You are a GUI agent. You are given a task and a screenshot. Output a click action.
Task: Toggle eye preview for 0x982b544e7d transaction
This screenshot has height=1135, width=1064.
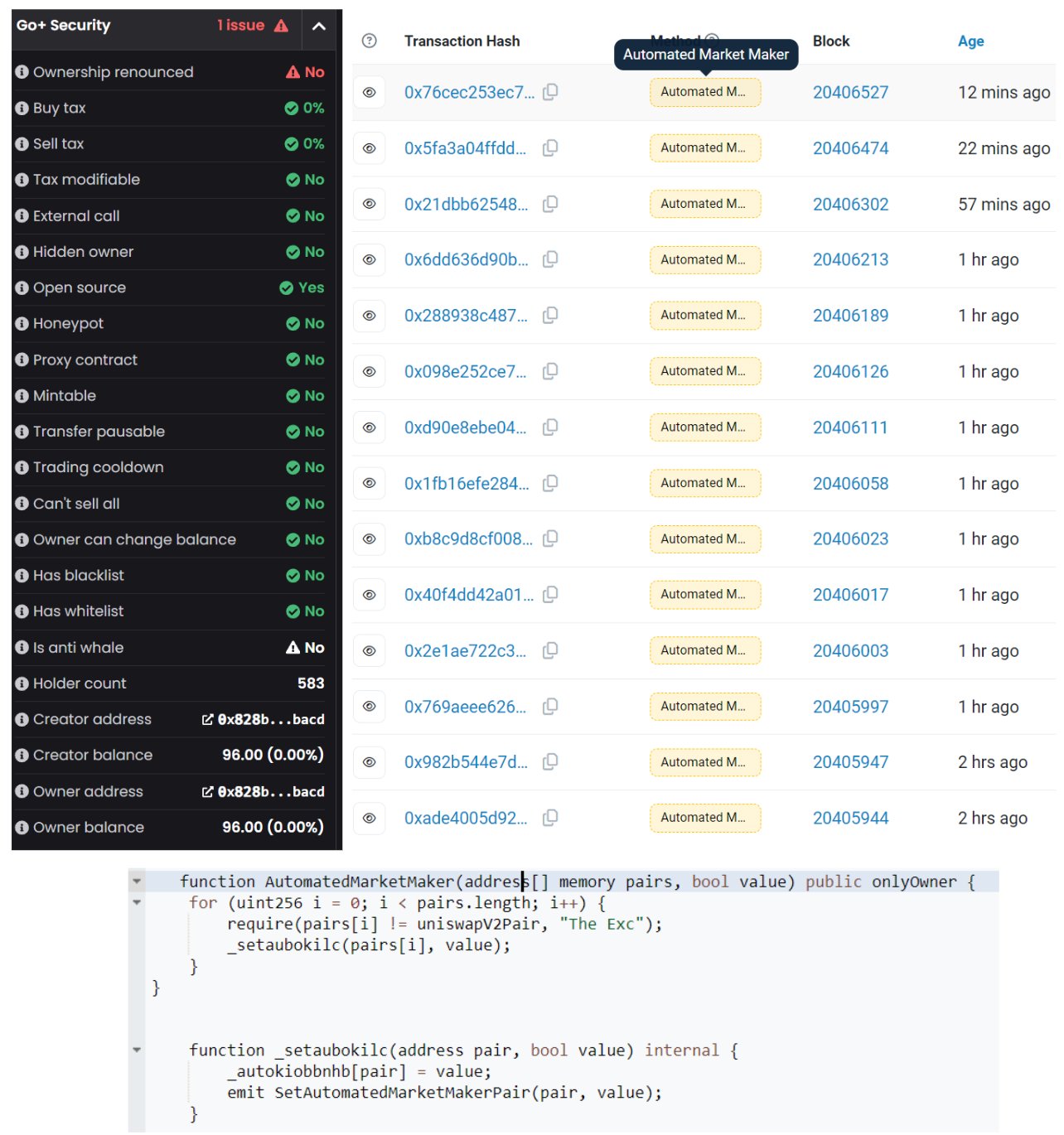(x=370, y=762)
